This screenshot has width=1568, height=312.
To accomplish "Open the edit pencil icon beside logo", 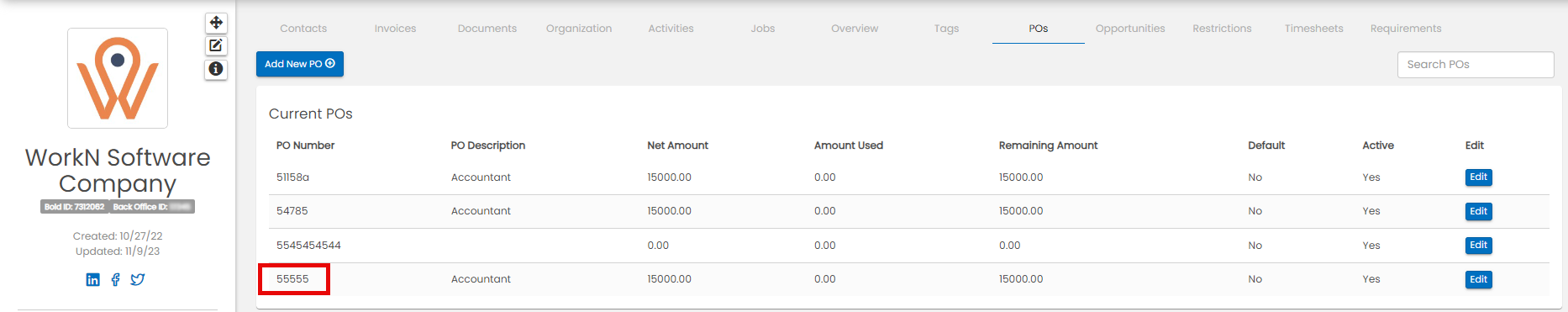I will [x=216, y=45].
